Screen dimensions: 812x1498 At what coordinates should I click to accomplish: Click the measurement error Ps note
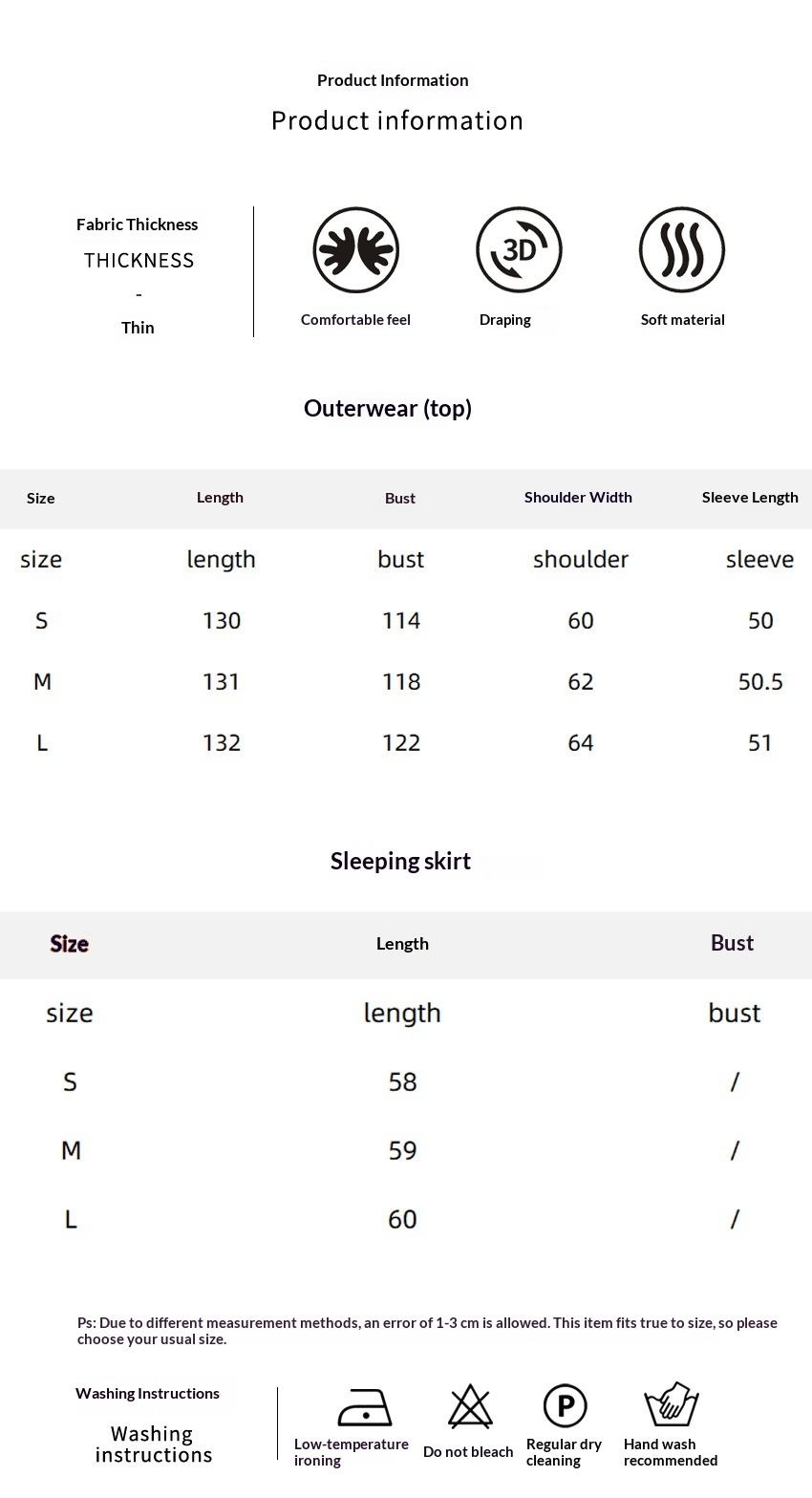pos(427,1331)
